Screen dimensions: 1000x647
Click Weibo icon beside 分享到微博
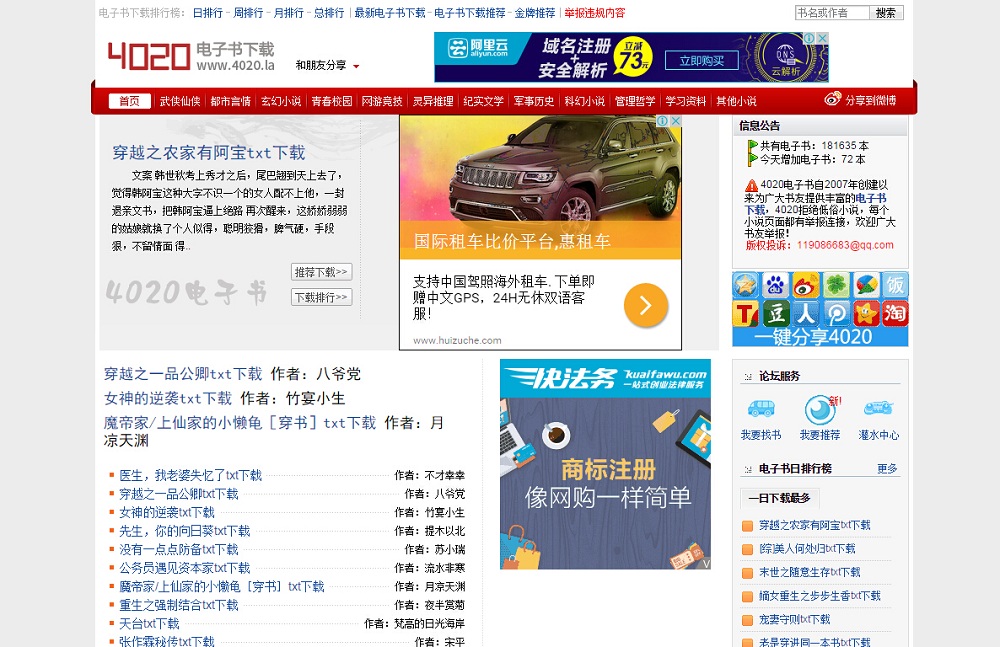832,99
